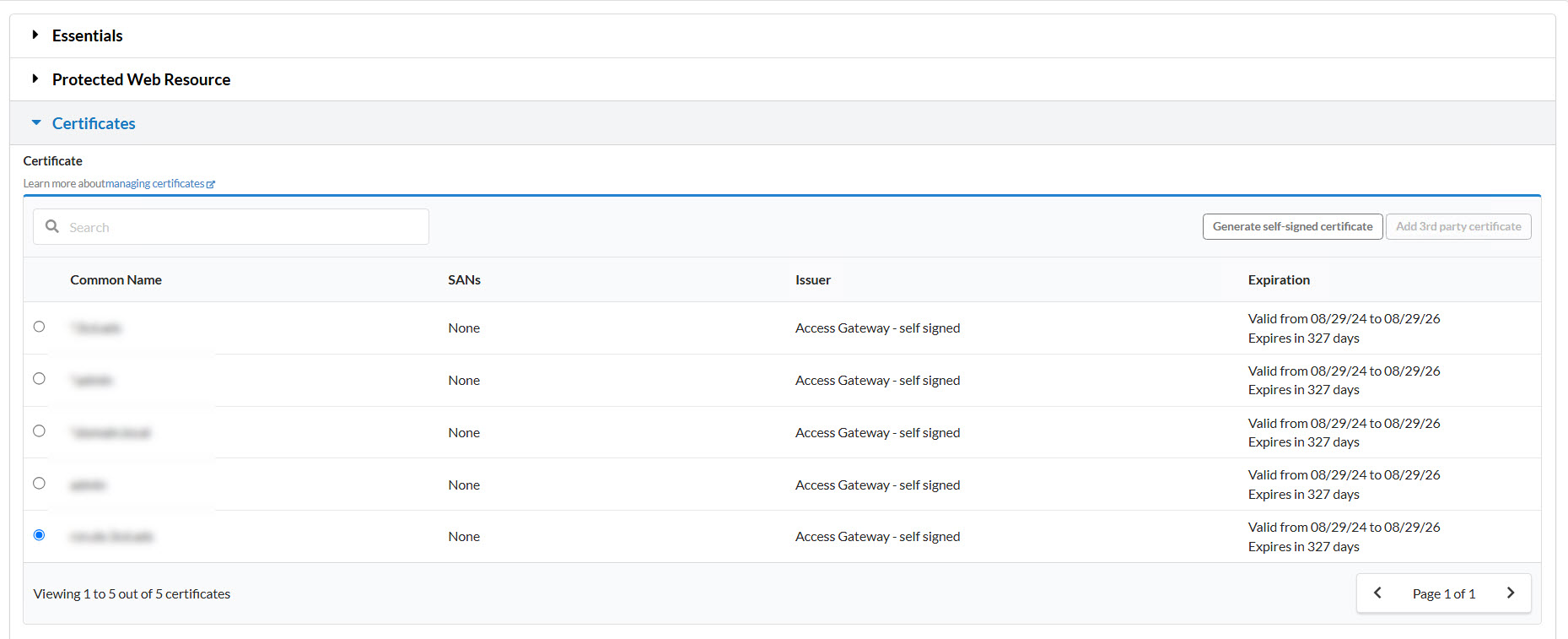
Task: Click the Common Name column header
Action: point(116,279)
